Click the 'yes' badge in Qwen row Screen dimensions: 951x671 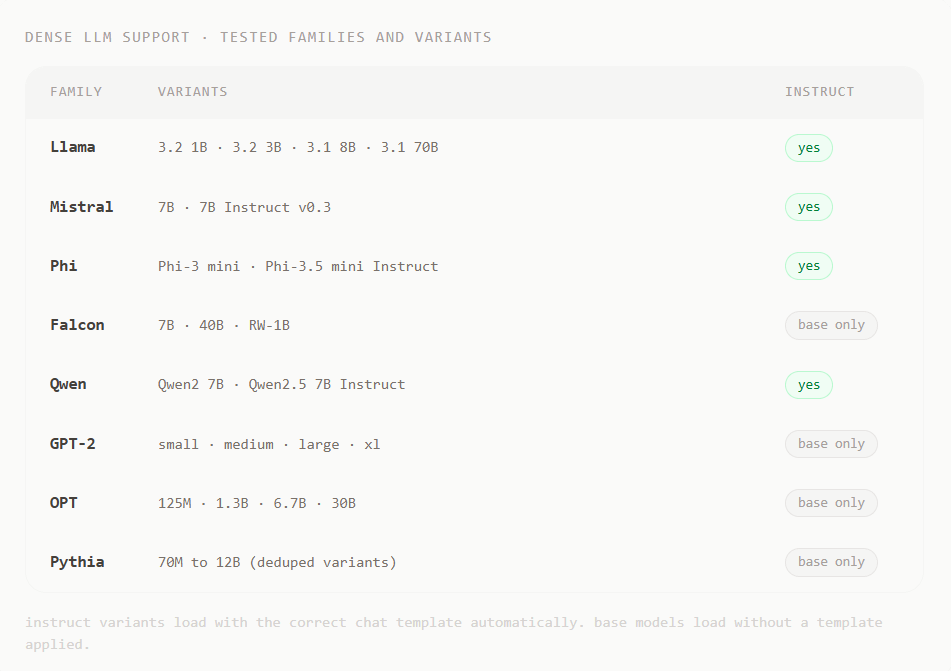pyautogui.click(x=808, y=385)
